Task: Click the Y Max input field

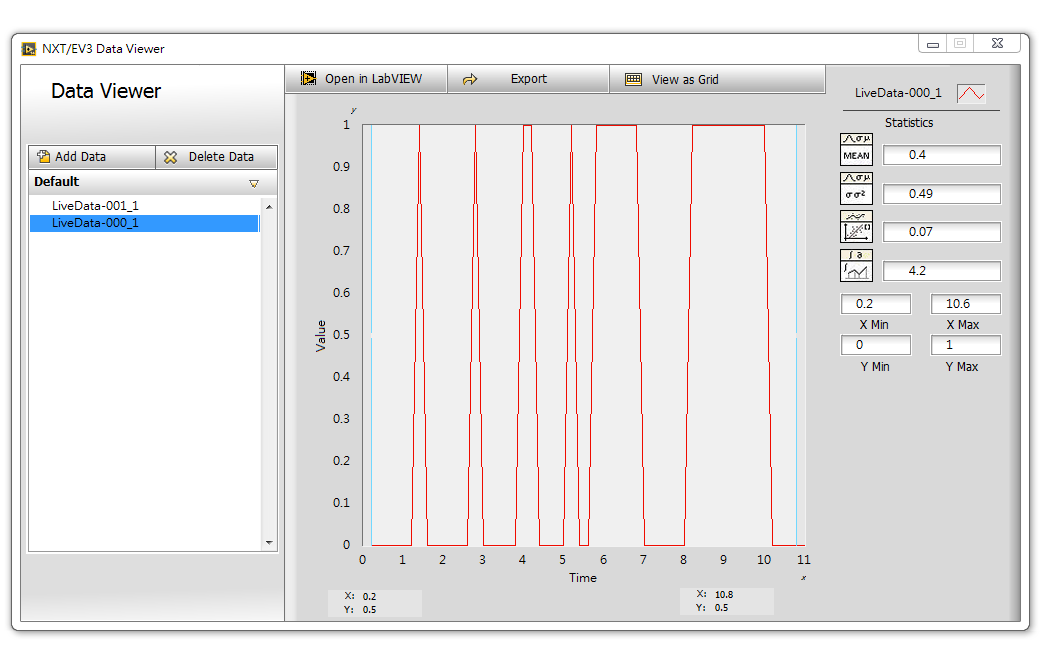Action: (965, 344)
